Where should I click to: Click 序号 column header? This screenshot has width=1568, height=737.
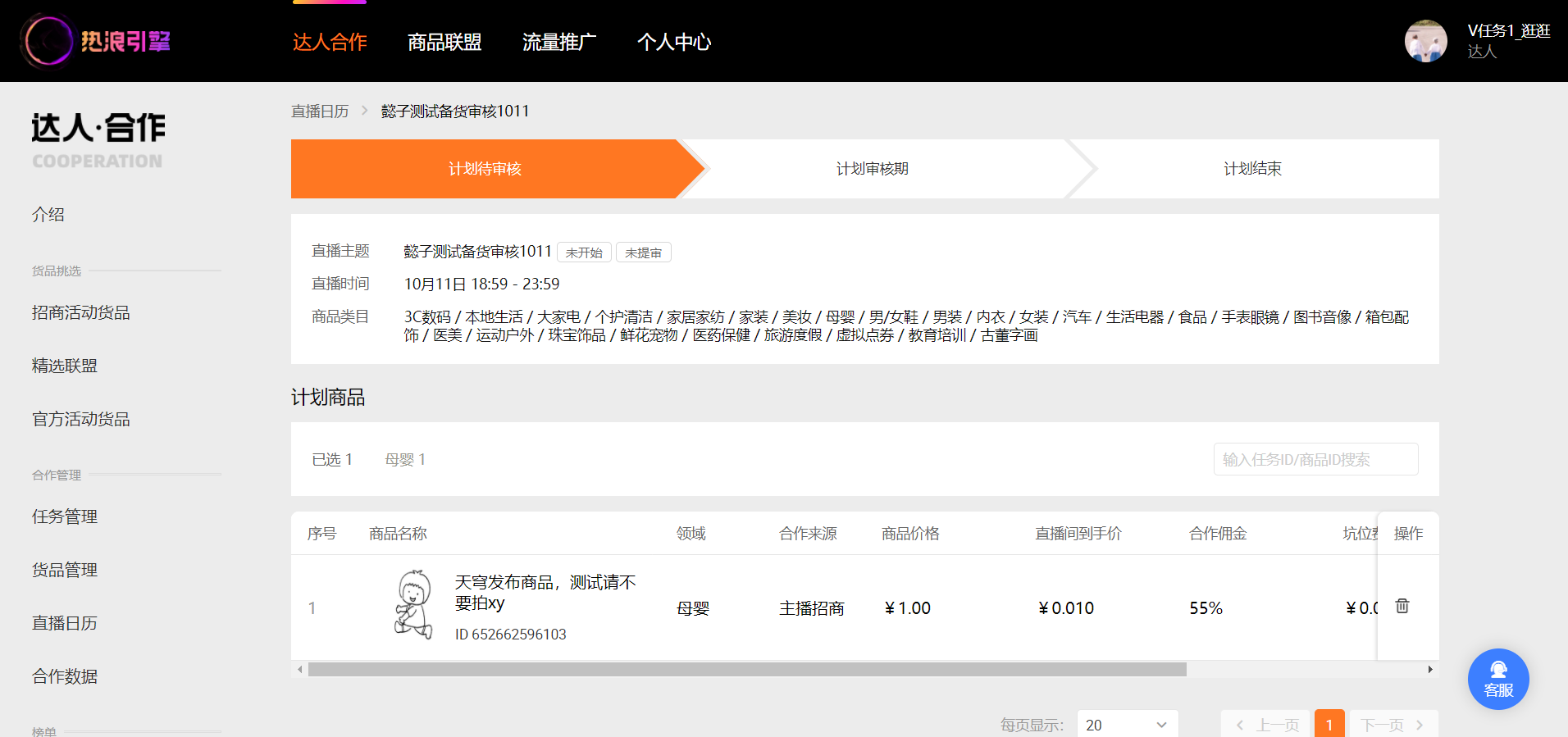[322, 534]
